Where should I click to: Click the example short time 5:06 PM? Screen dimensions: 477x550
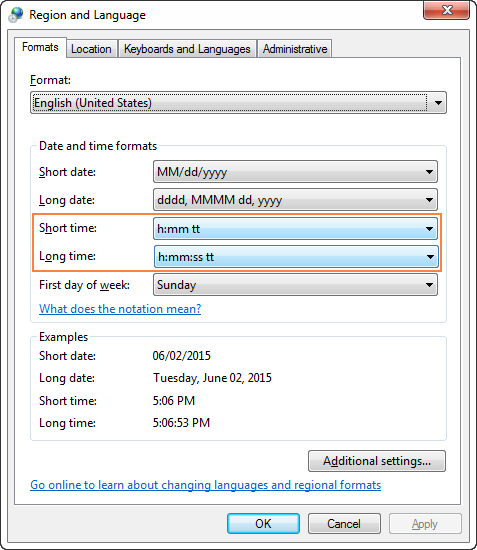pos(174,401)
